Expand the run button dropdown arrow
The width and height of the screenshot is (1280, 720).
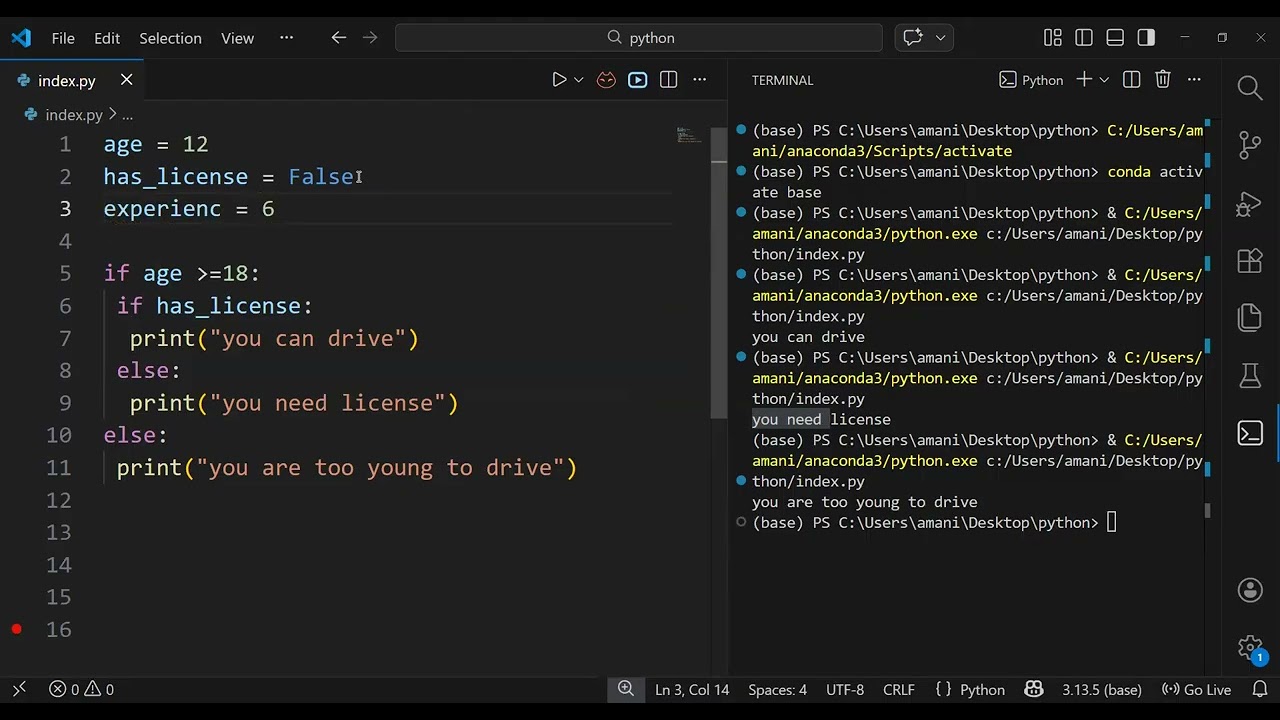578,80
